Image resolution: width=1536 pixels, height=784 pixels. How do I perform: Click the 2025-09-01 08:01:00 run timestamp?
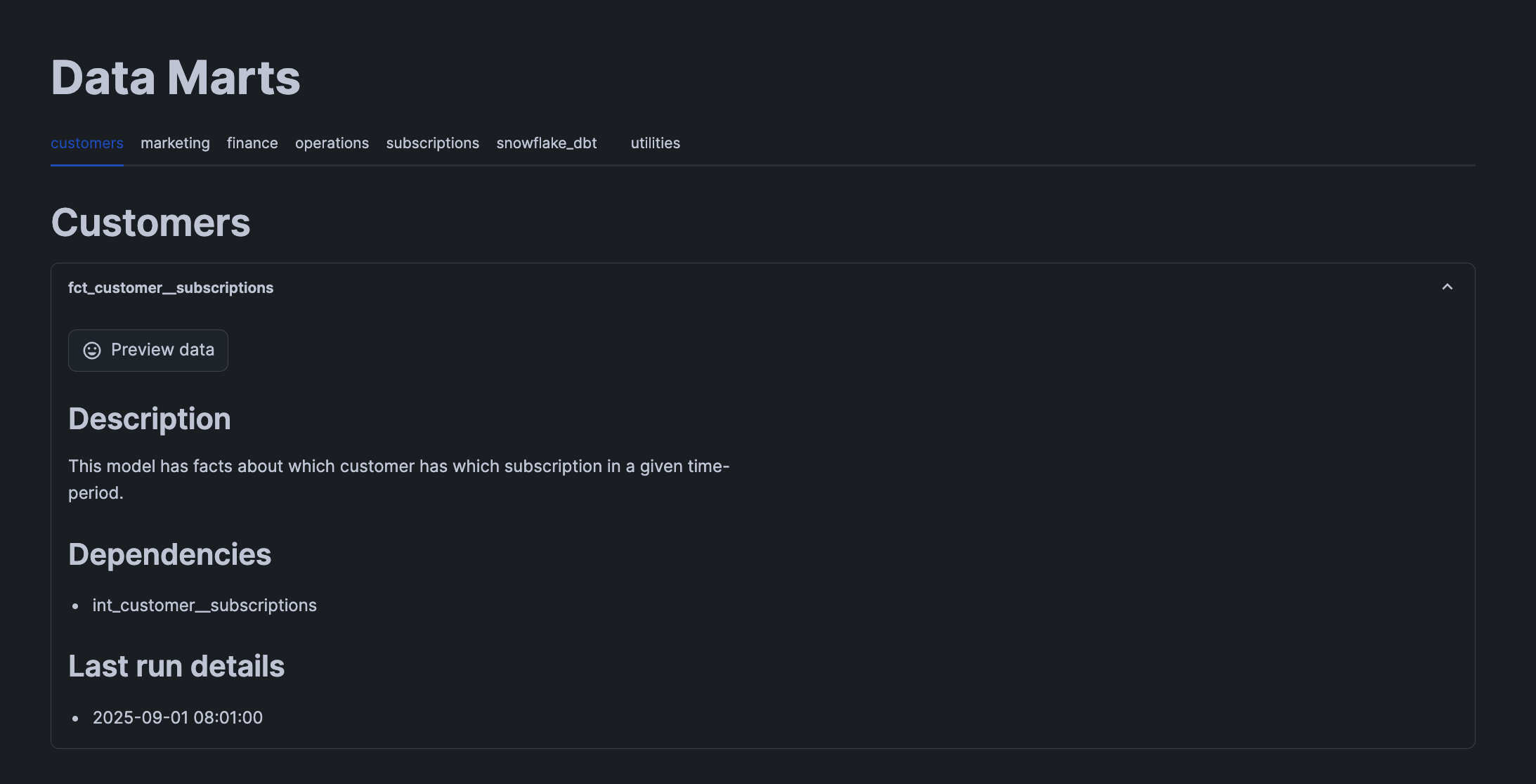point(178,718)
